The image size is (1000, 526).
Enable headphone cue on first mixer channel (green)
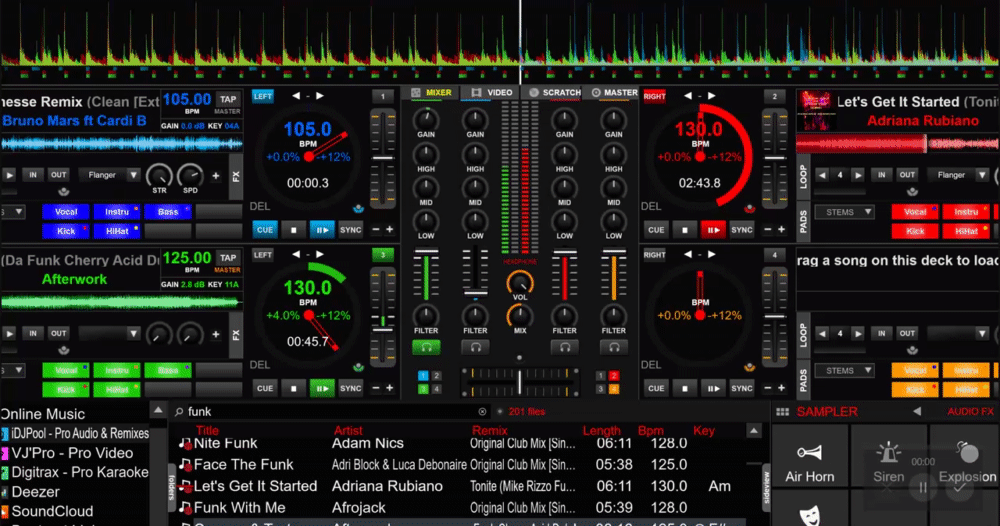pyautogui.click(x=426, y=347)
